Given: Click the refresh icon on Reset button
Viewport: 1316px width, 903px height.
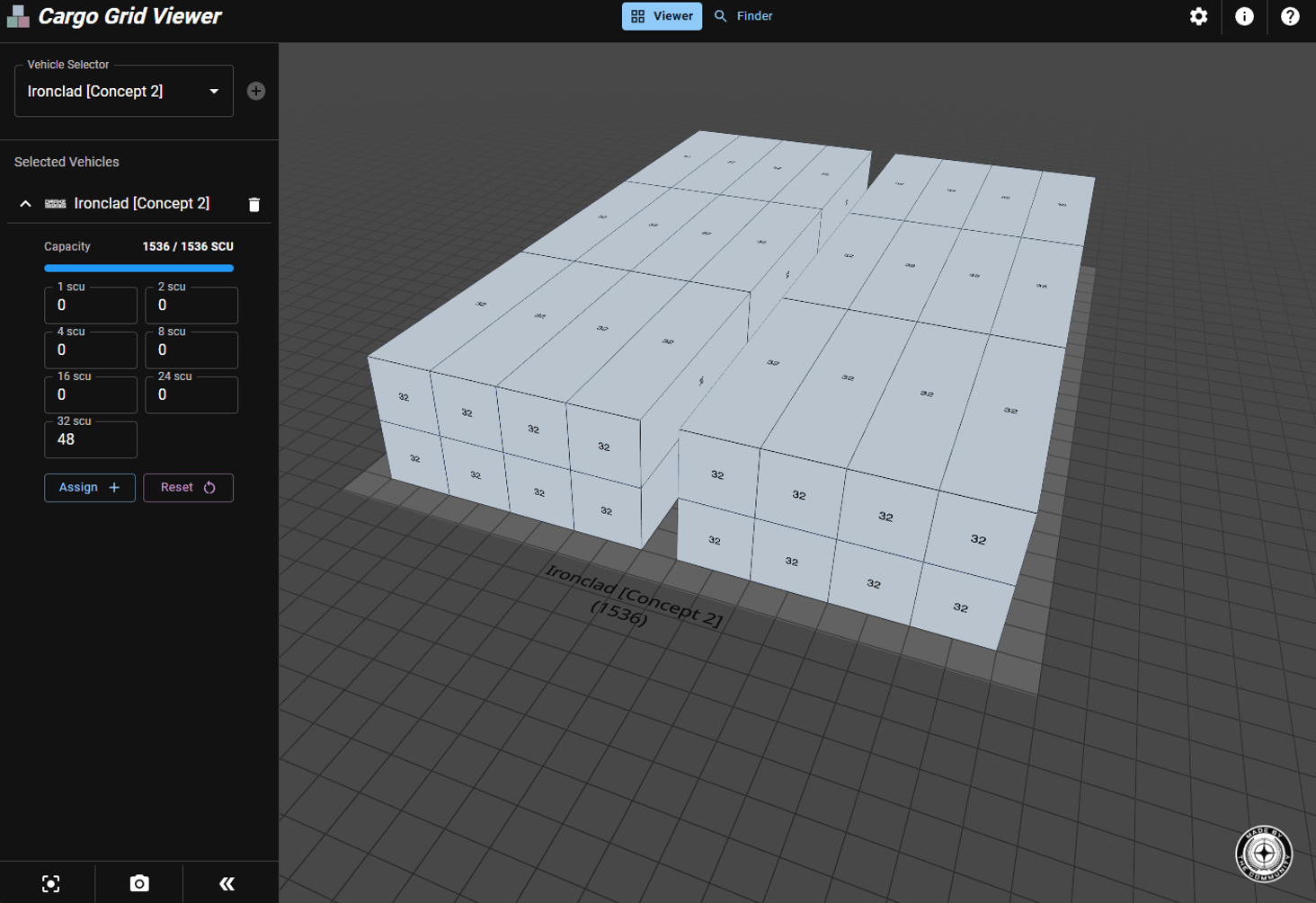Looking at the screenshot, I should [x=209, y=487].
